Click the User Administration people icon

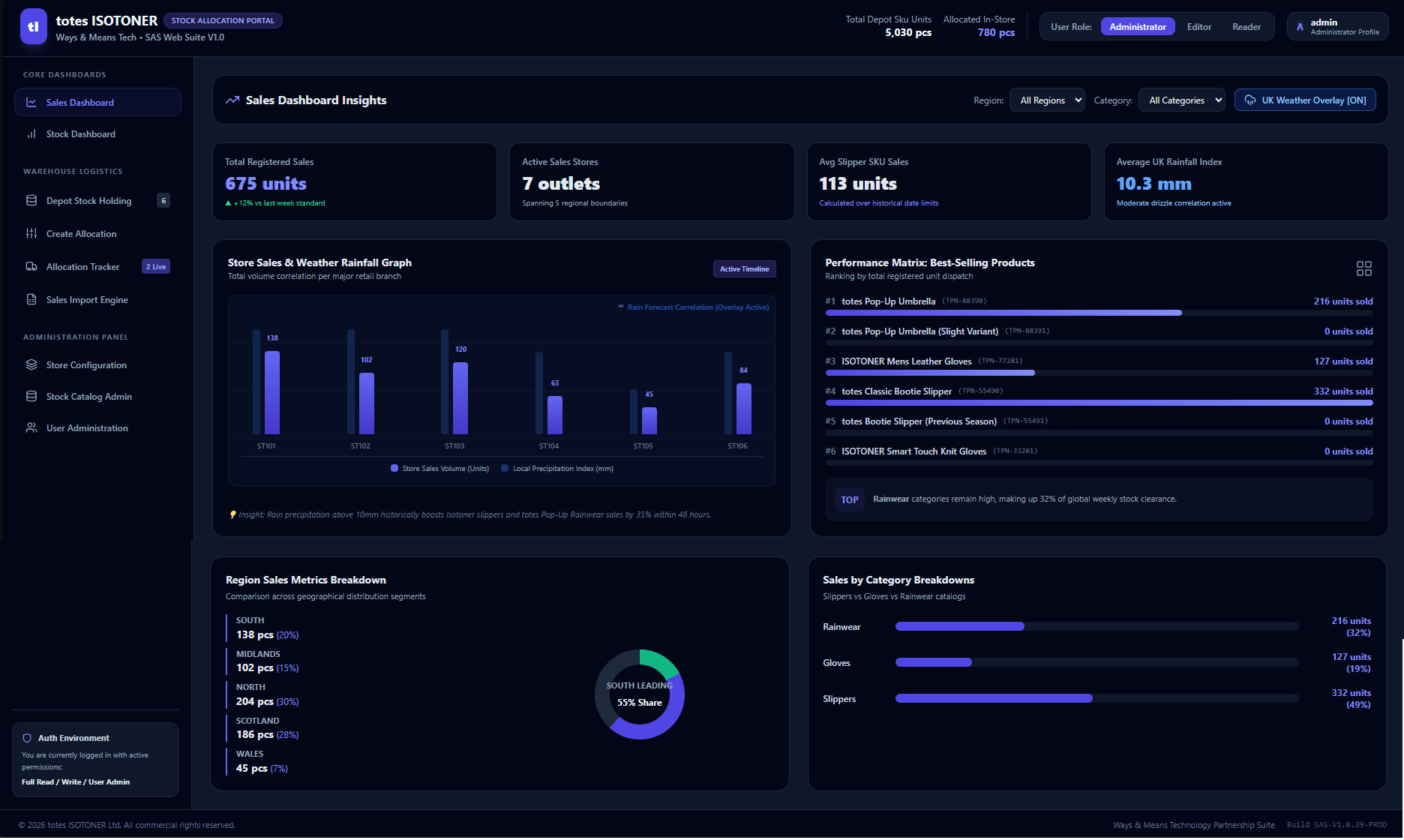click(x=31, y=427)
